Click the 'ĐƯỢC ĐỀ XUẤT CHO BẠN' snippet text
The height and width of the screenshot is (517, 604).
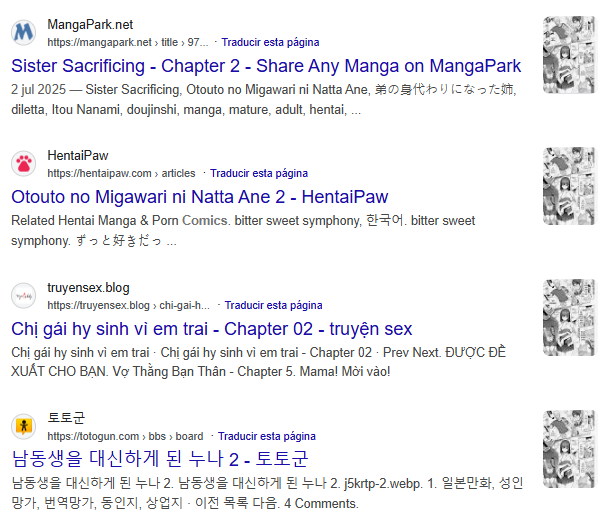(x=258, y=362)
